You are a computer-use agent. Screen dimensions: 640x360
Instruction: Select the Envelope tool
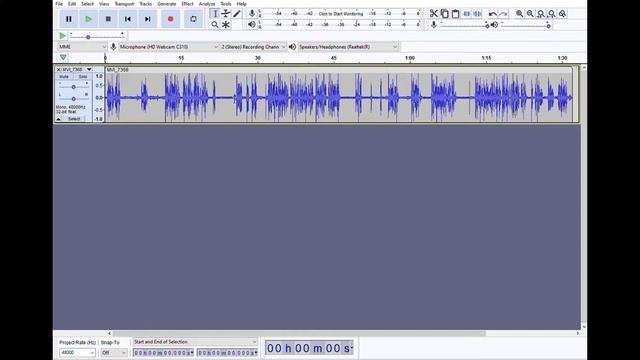click(226, 14)
